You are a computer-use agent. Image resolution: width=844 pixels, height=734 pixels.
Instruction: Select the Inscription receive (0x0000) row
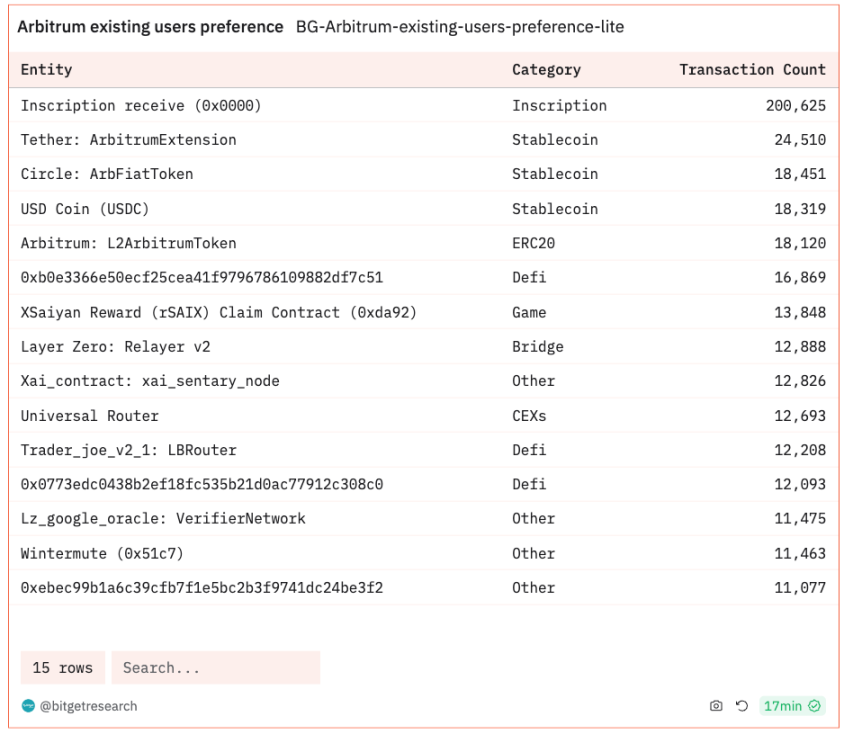pos(141,106)
